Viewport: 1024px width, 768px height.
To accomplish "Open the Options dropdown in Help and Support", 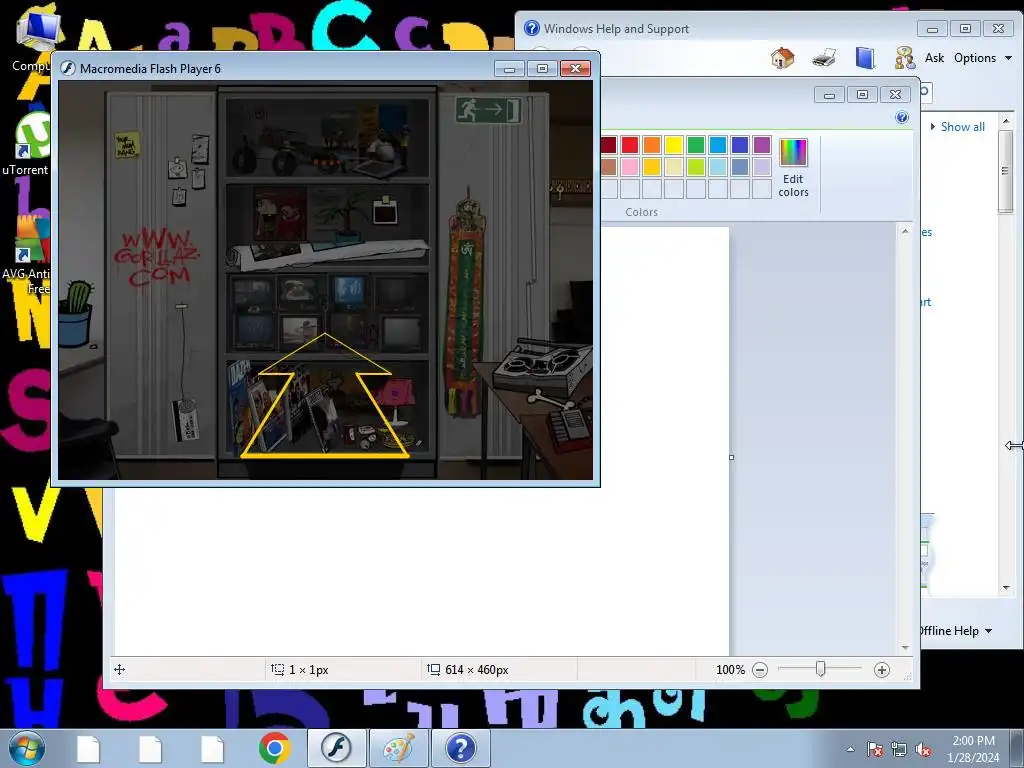I will tap(982, 57).
